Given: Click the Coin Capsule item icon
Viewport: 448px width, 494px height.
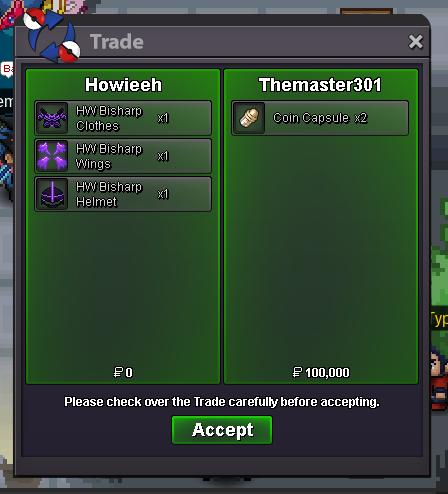Looking at the screenshot, I should [249, 118].
